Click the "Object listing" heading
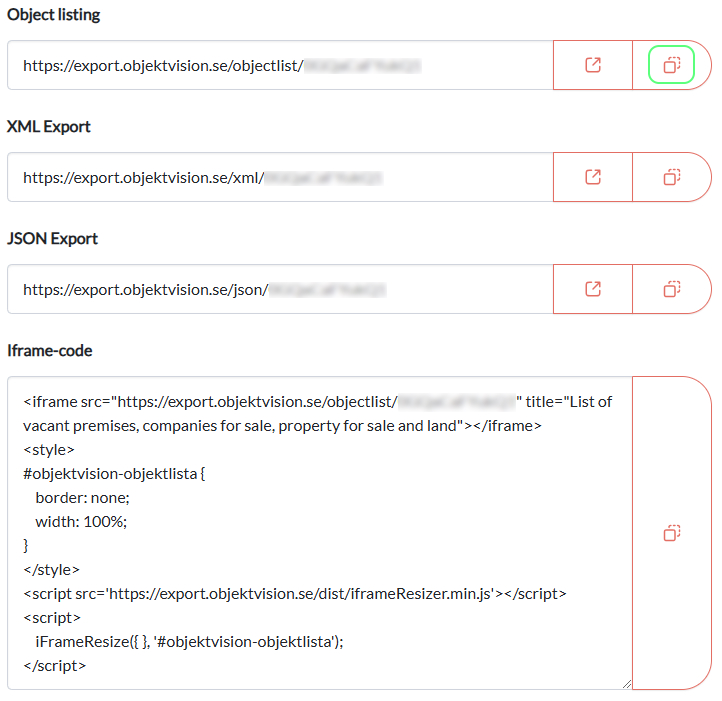 click(x=54, y=15)
